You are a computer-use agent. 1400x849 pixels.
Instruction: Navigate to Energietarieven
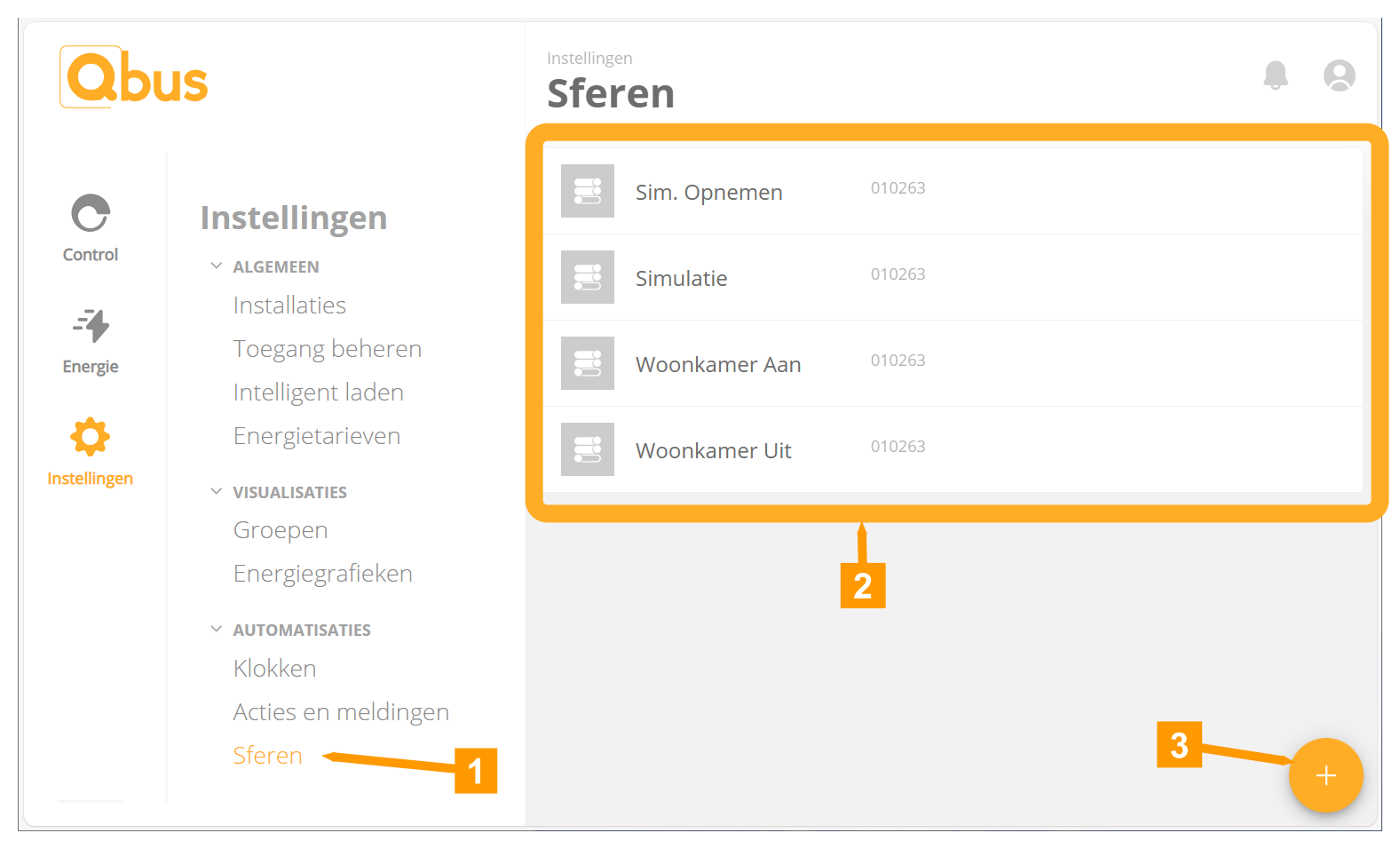(x=316, y=436)
